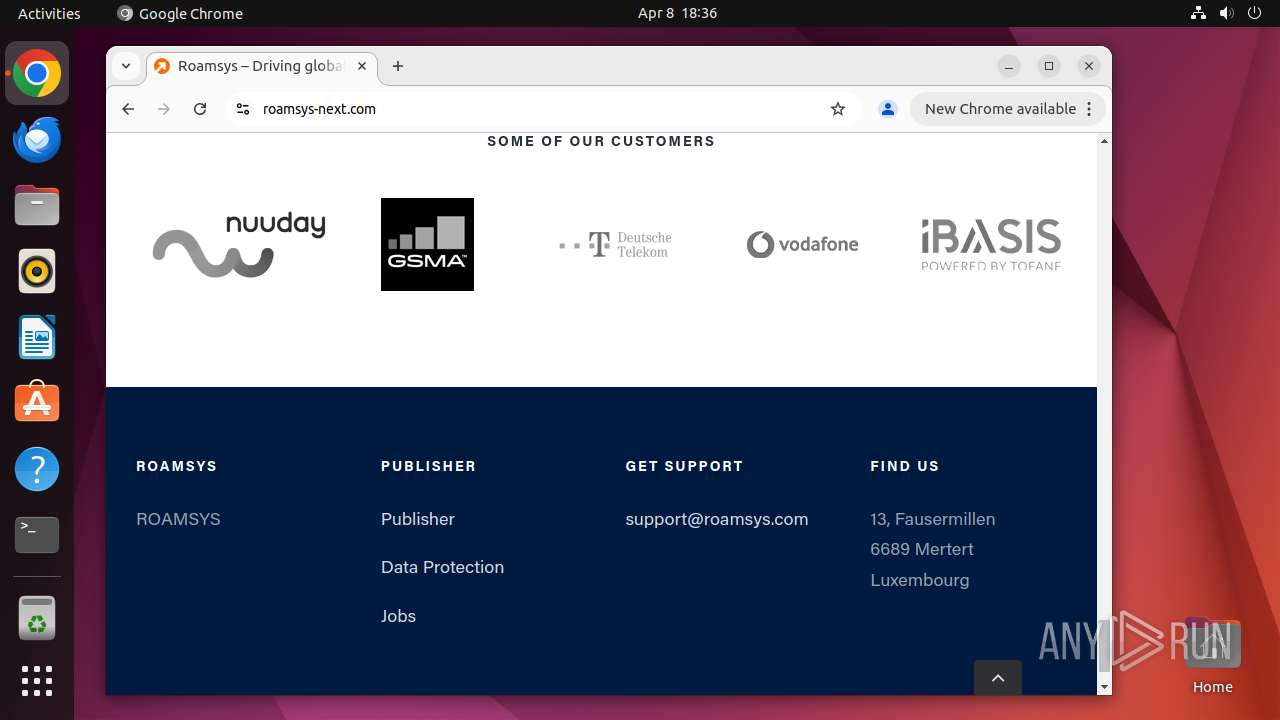Bookmark this page with the star icon
The image size is (1280, 720).
(x=838, y=109)
